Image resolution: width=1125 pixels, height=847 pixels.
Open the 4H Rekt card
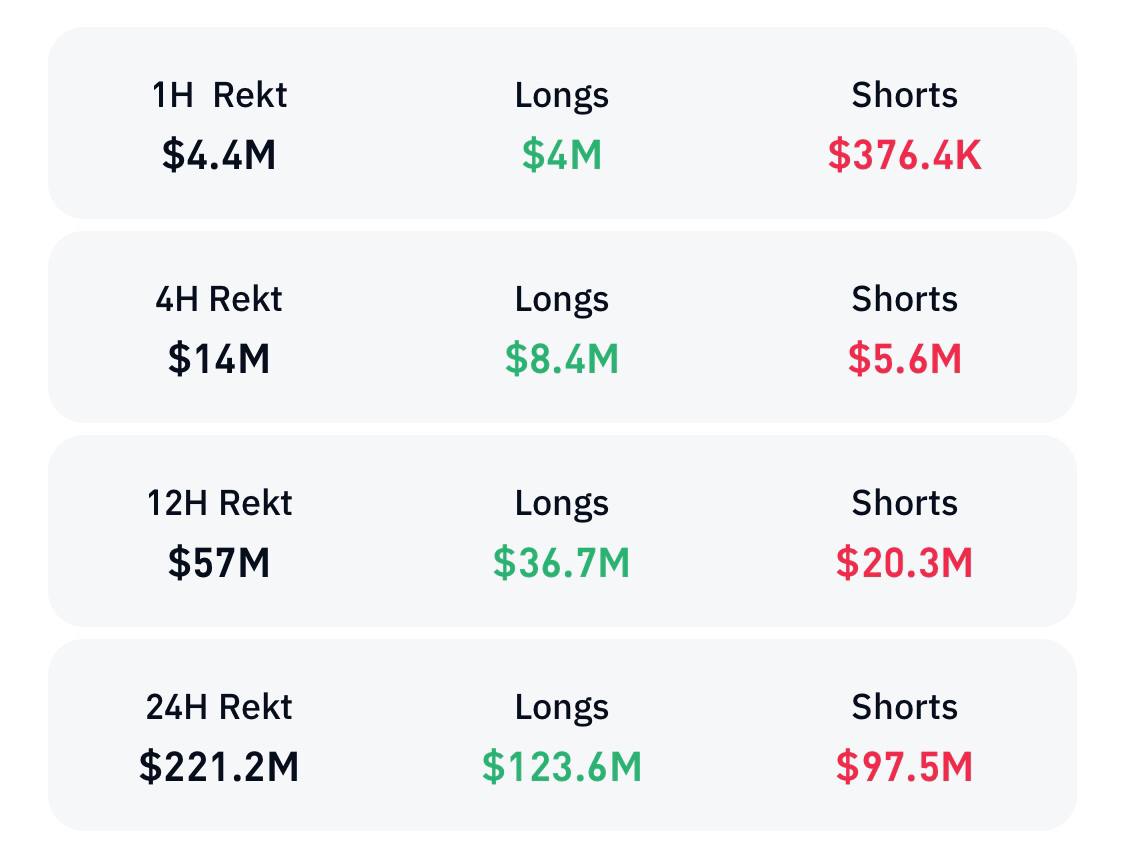[x=562, y=326]
